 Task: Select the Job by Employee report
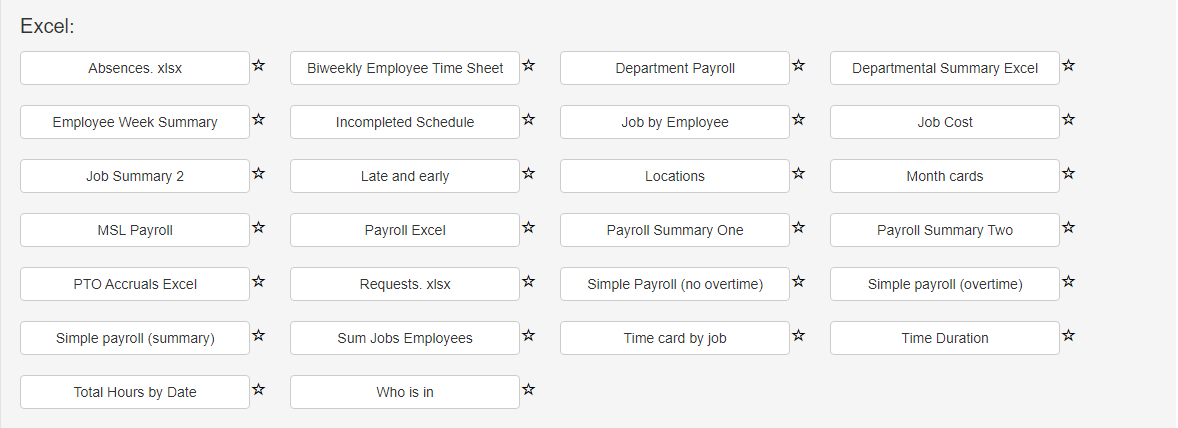pyautogui.click(x=675, y=122)
